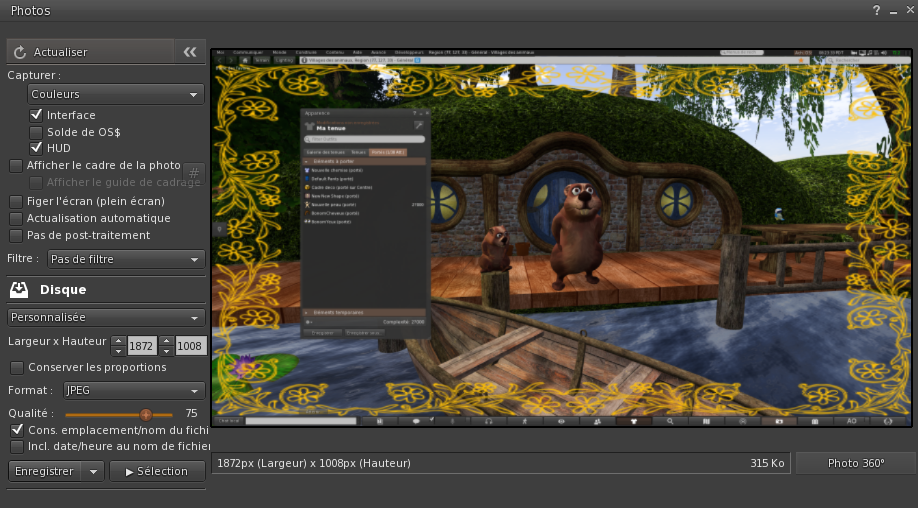Enable the Solde de OS$ checkbox
The width and height of the screenshot is (918, 508).
[x=36, y=132]
